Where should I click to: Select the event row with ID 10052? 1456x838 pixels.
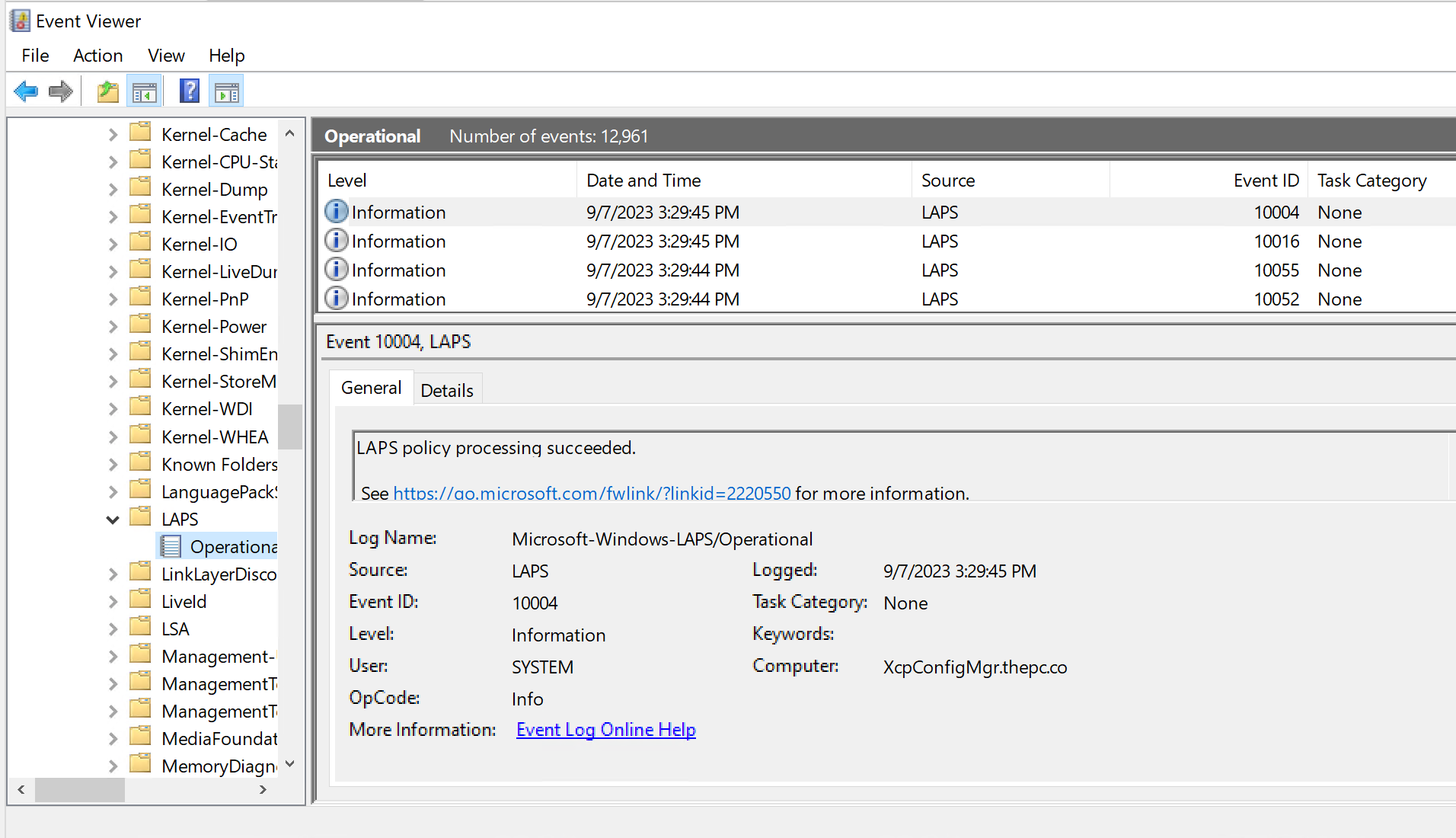tap(886, 299)
